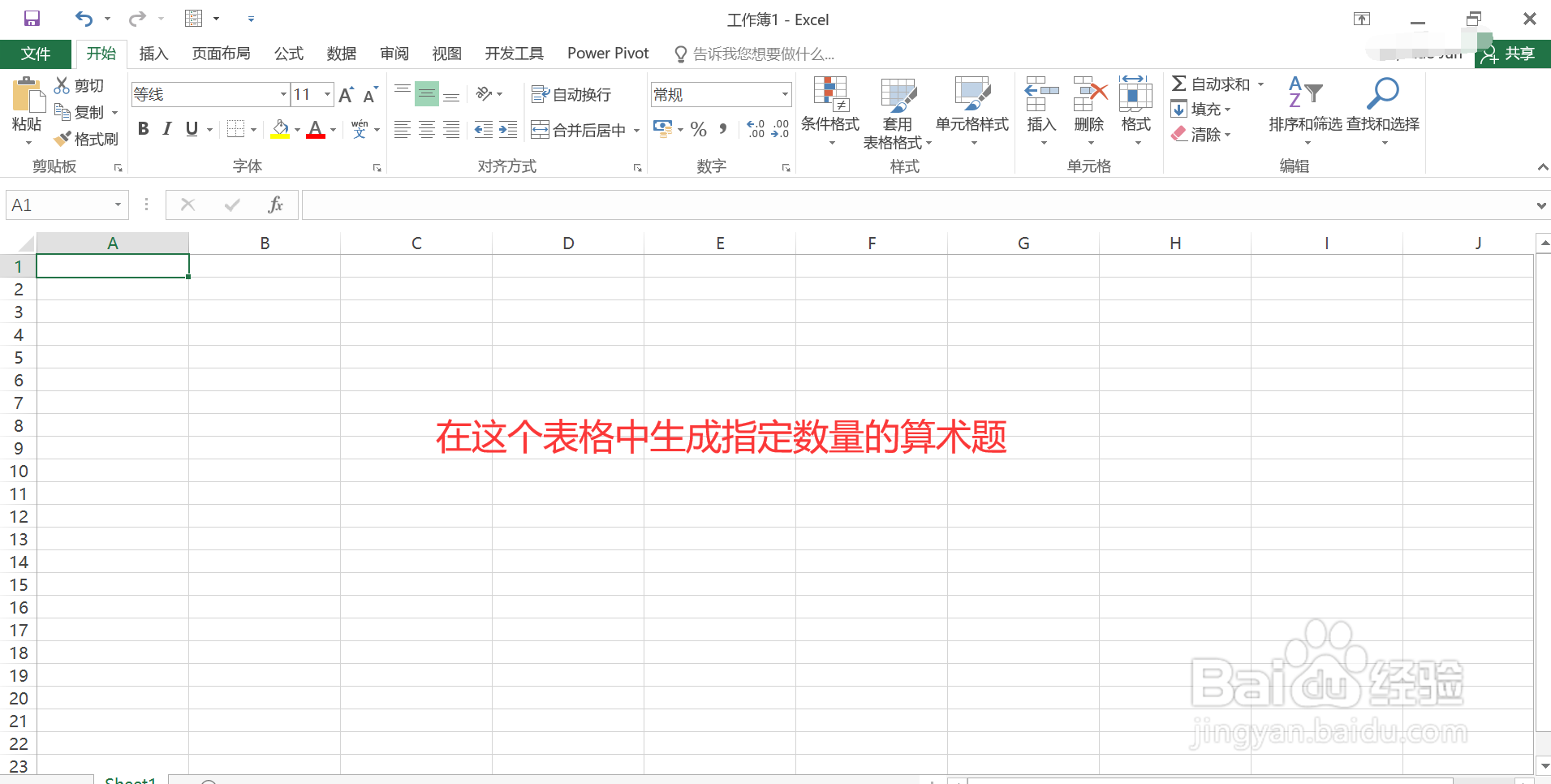1551x784 pixels.
Task: Click Increase Decimal icon
Action: pos(754,128)
